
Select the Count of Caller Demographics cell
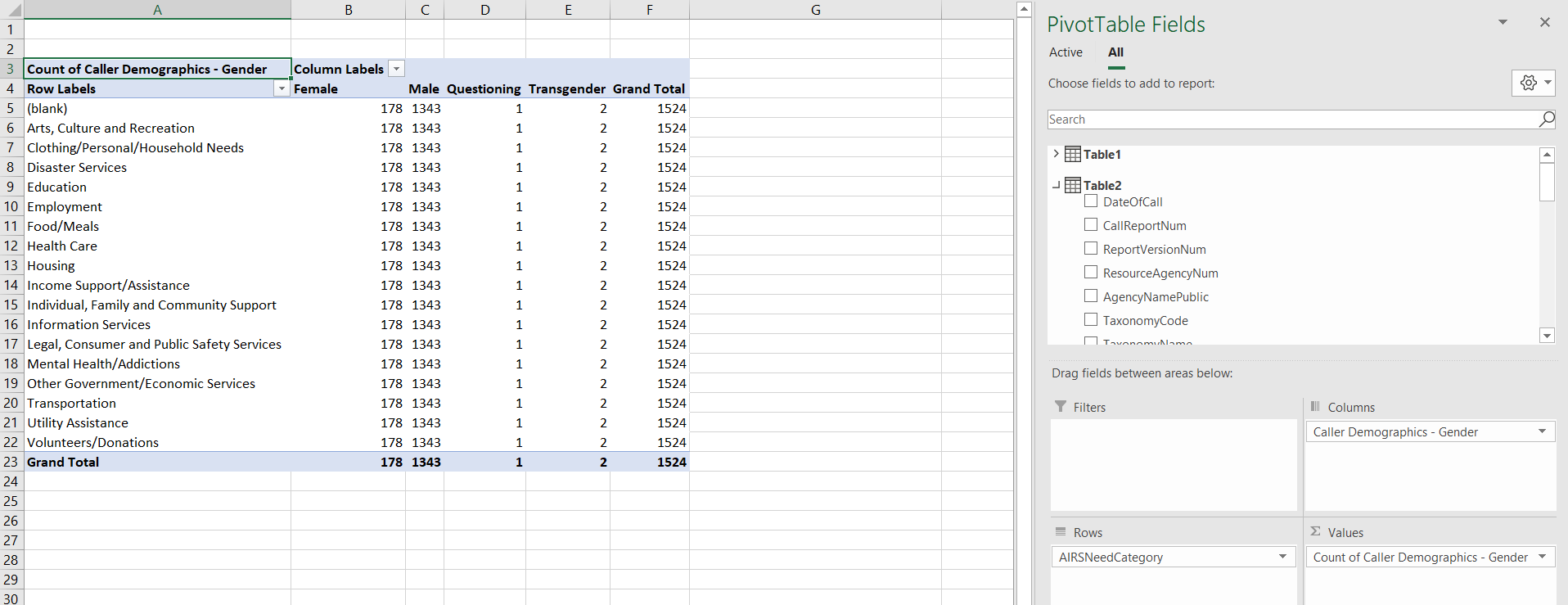click(x=157, y=69)
